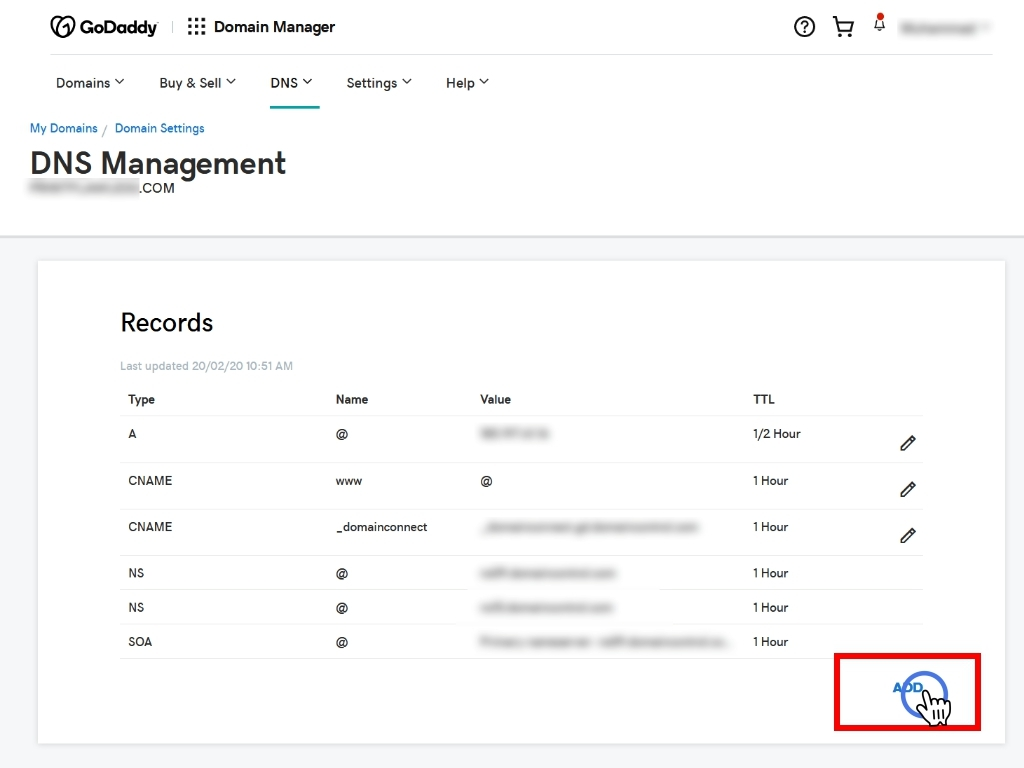Click the SOA record type cell
Viewport: 1024px width, 768px height.
[140, 642]
